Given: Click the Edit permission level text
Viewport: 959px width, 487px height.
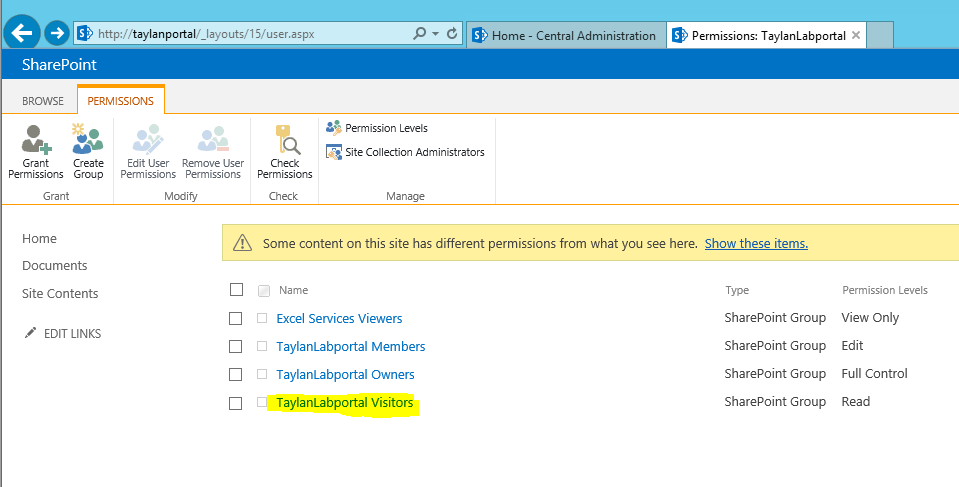Looking at the screenshot, I should click(x=853, y=346).
